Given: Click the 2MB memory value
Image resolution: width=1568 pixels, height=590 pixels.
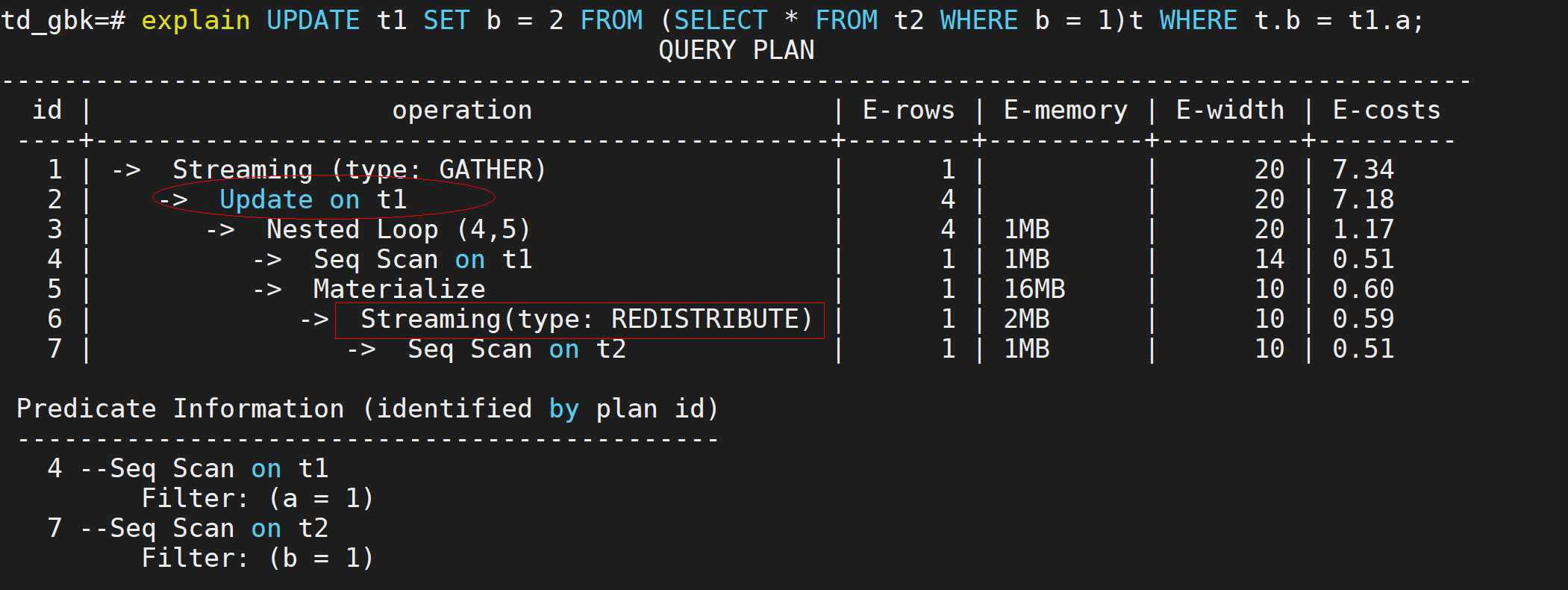Looking at the screenshot, I should point(1026,320).
